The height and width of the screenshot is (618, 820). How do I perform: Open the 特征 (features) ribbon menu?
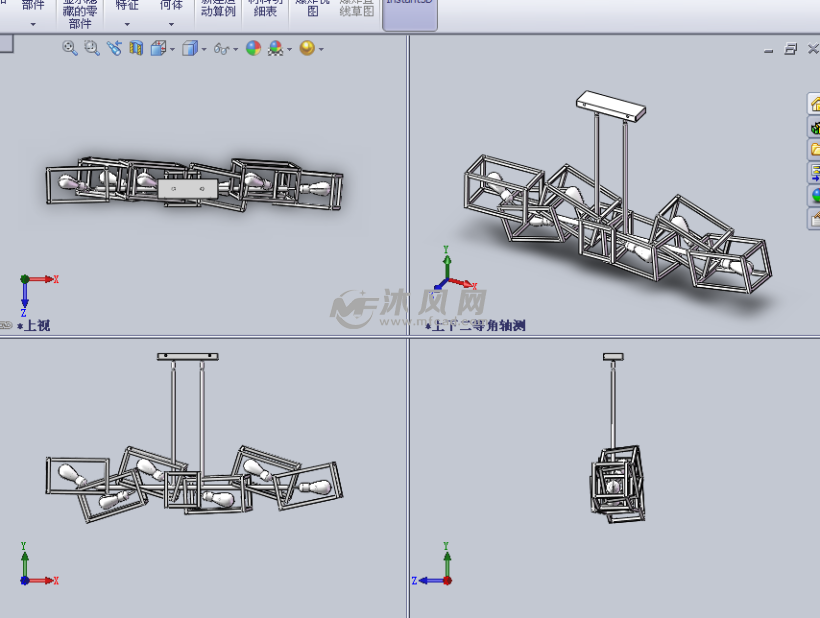127,12
